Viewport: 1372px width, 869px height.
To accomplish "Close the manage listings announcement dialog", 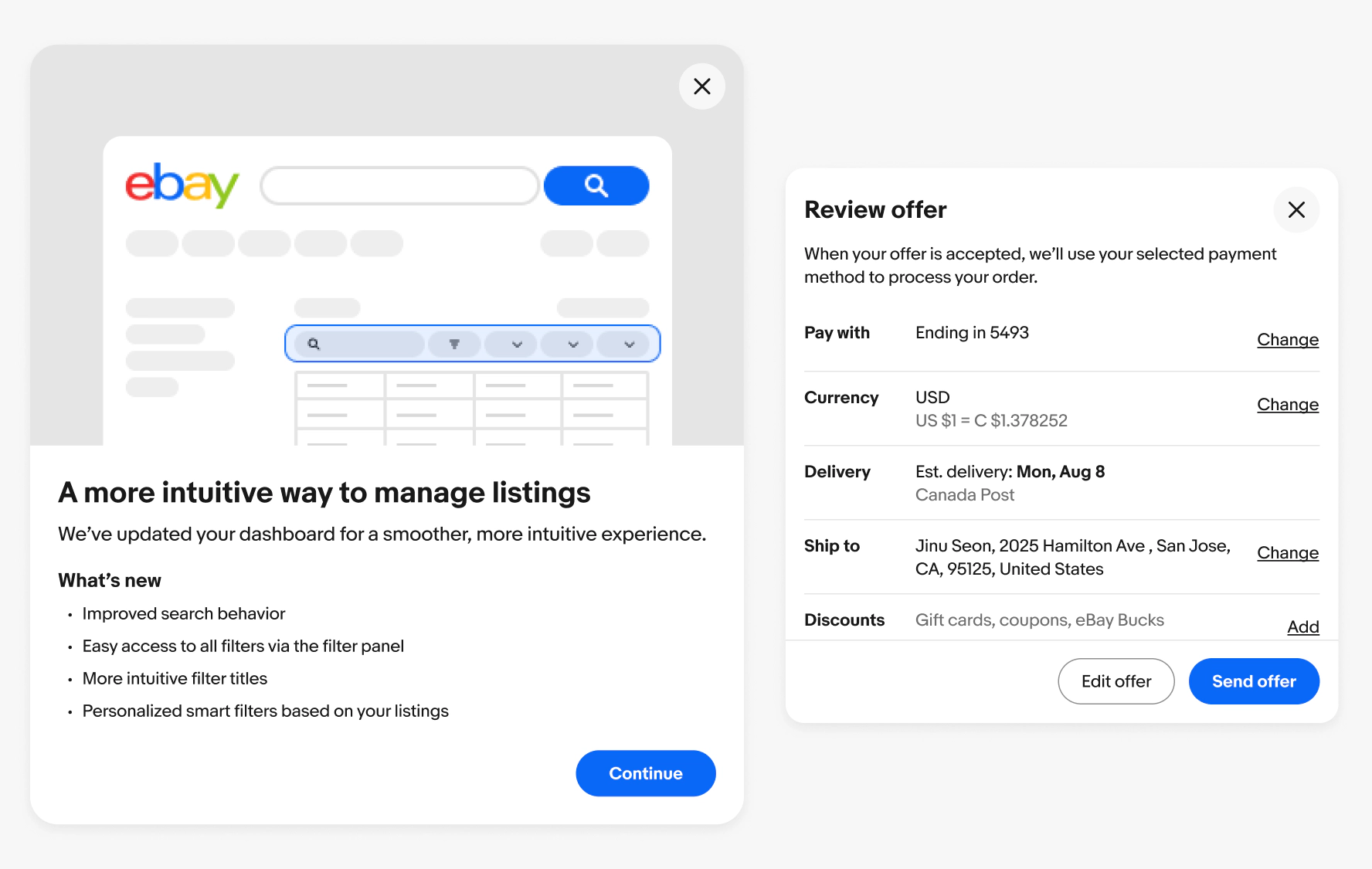I will click(701, 87).
